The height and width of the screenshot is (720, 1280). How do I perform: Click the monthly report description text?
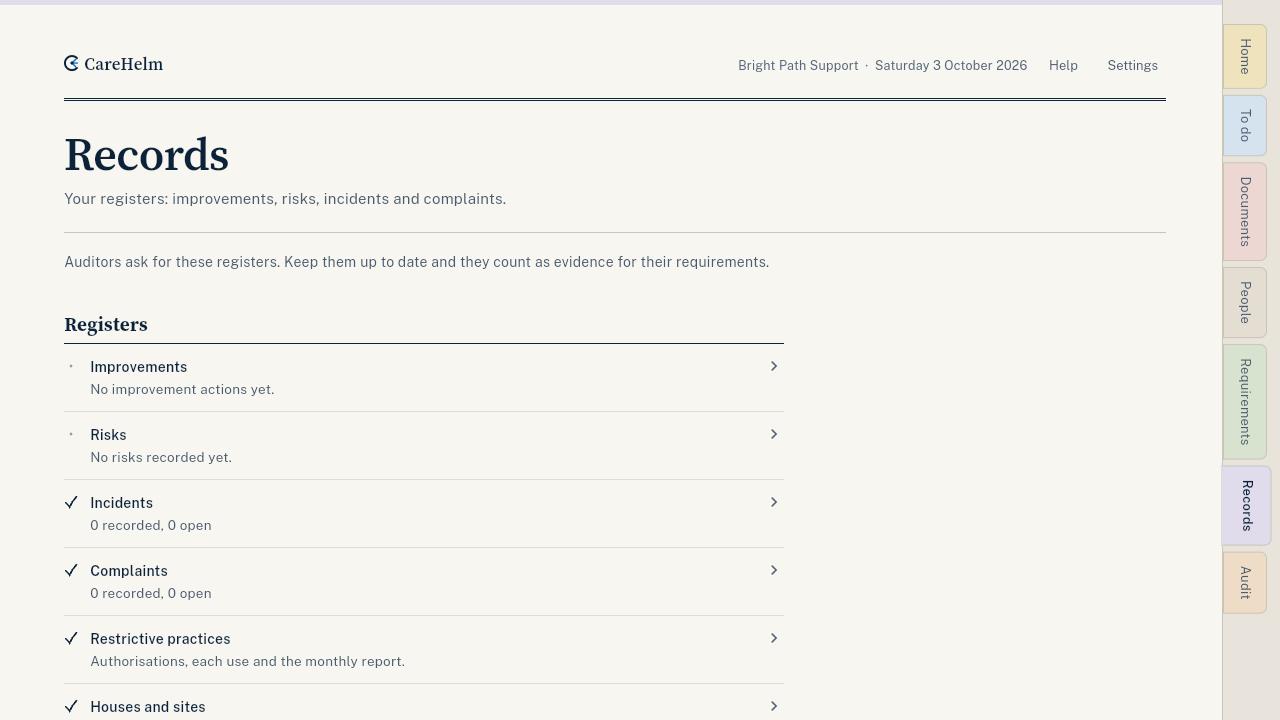click(247, 661)
